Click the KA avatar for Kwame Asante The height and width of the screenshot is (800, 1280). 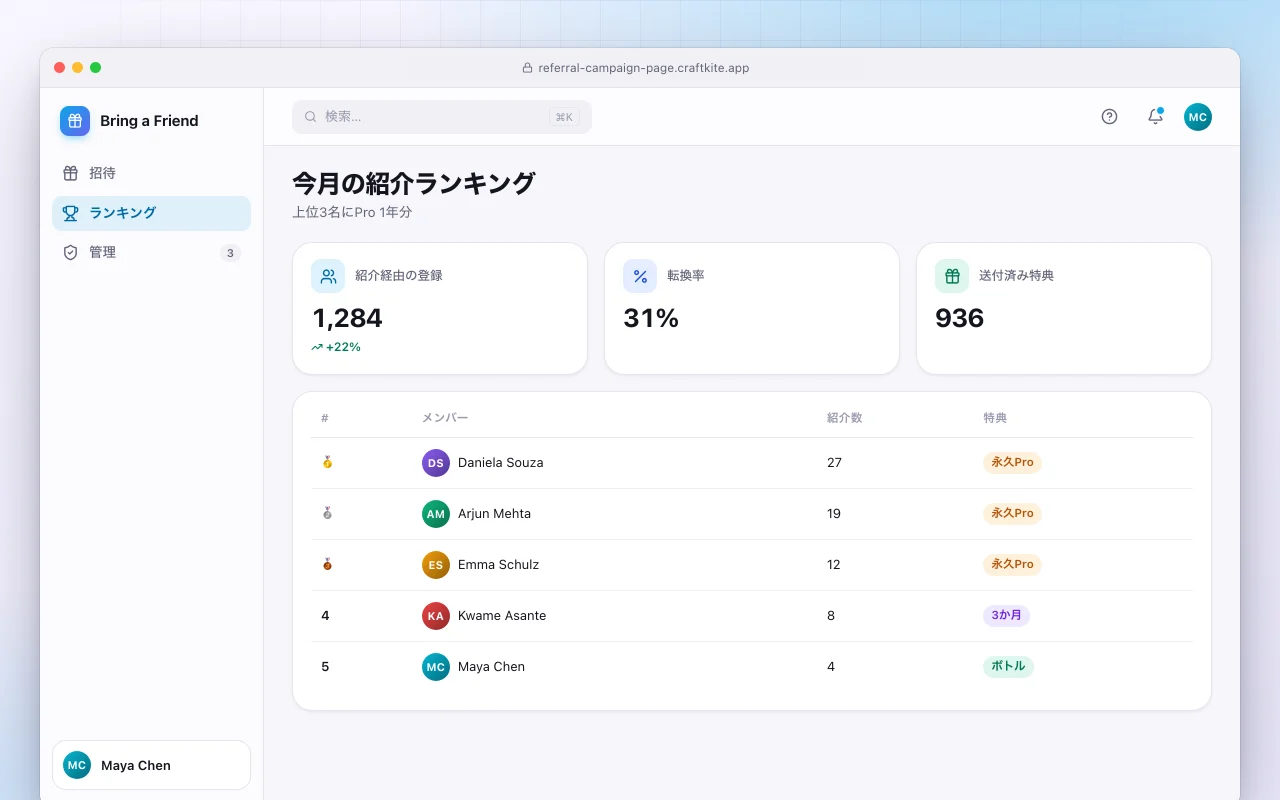pyautogui.click(x=436, y=616)
